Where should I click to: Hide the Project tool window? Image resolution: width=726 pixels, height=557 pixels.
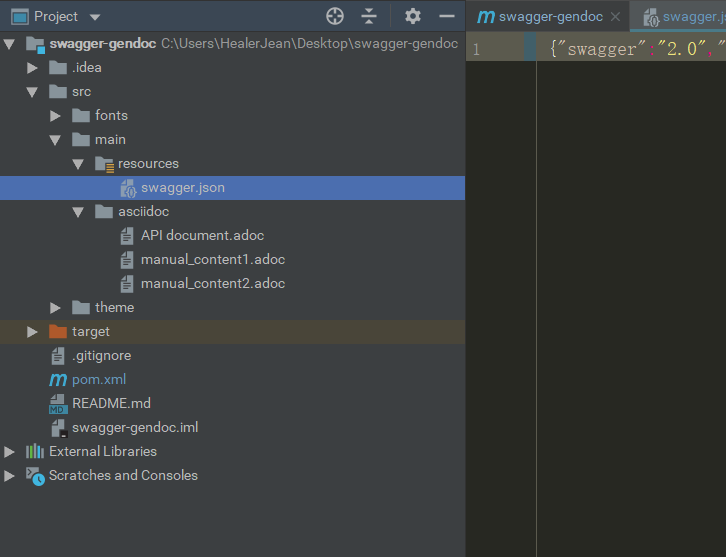447,16
